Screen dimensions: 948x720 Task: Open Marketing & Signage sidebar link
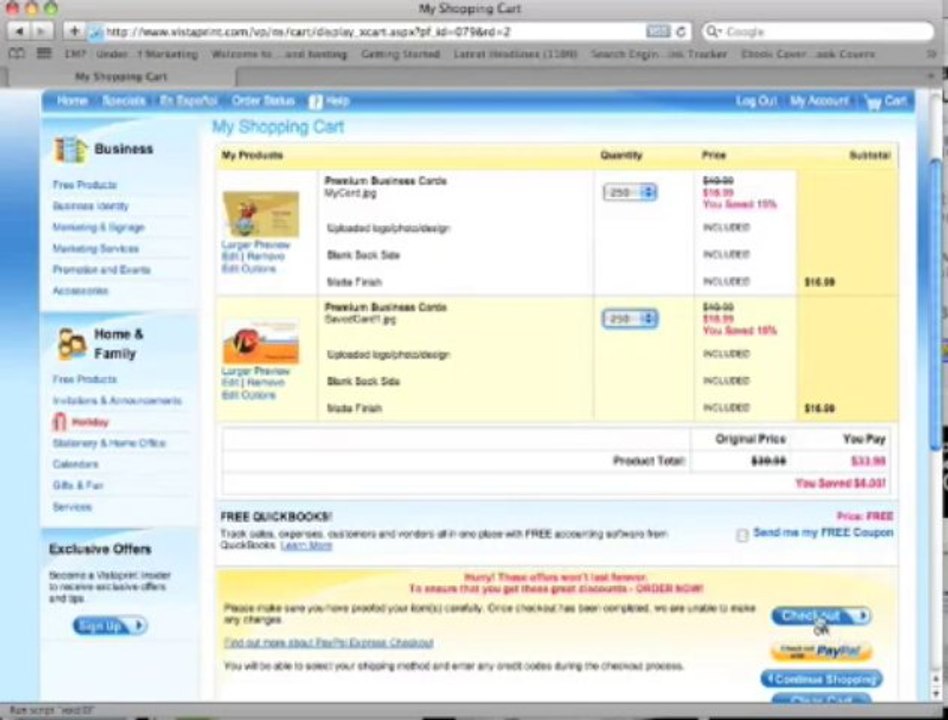click(99, 227)
